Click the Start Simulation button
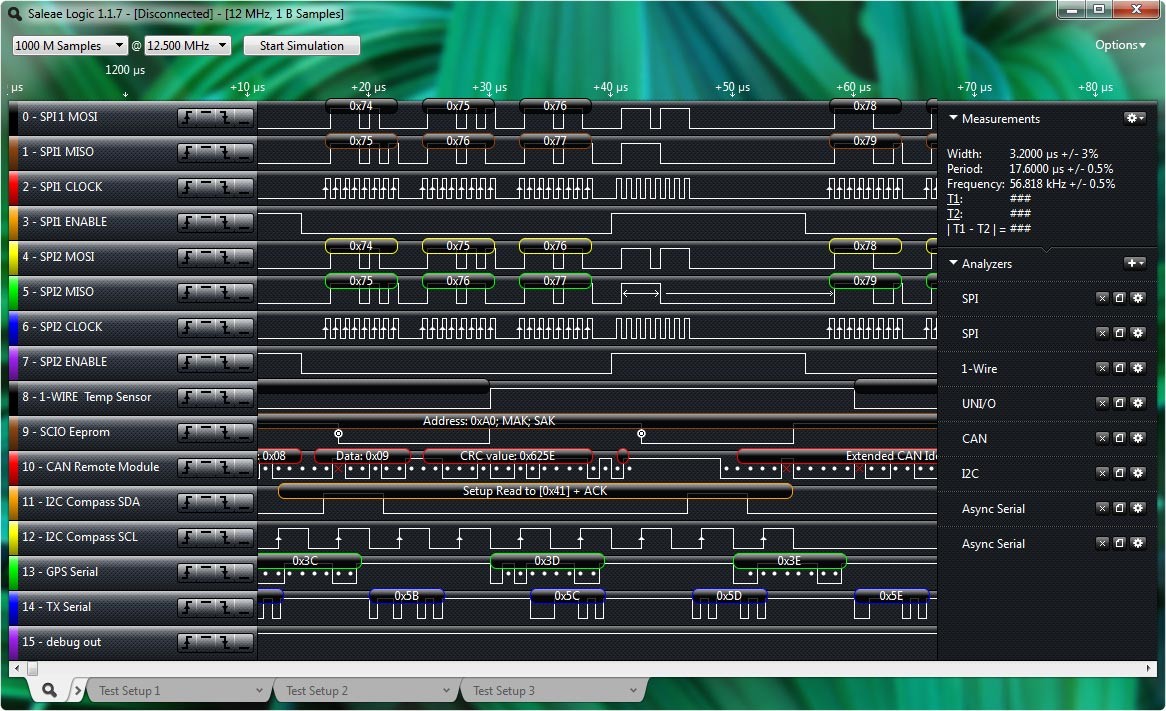 tap(302, 45)
